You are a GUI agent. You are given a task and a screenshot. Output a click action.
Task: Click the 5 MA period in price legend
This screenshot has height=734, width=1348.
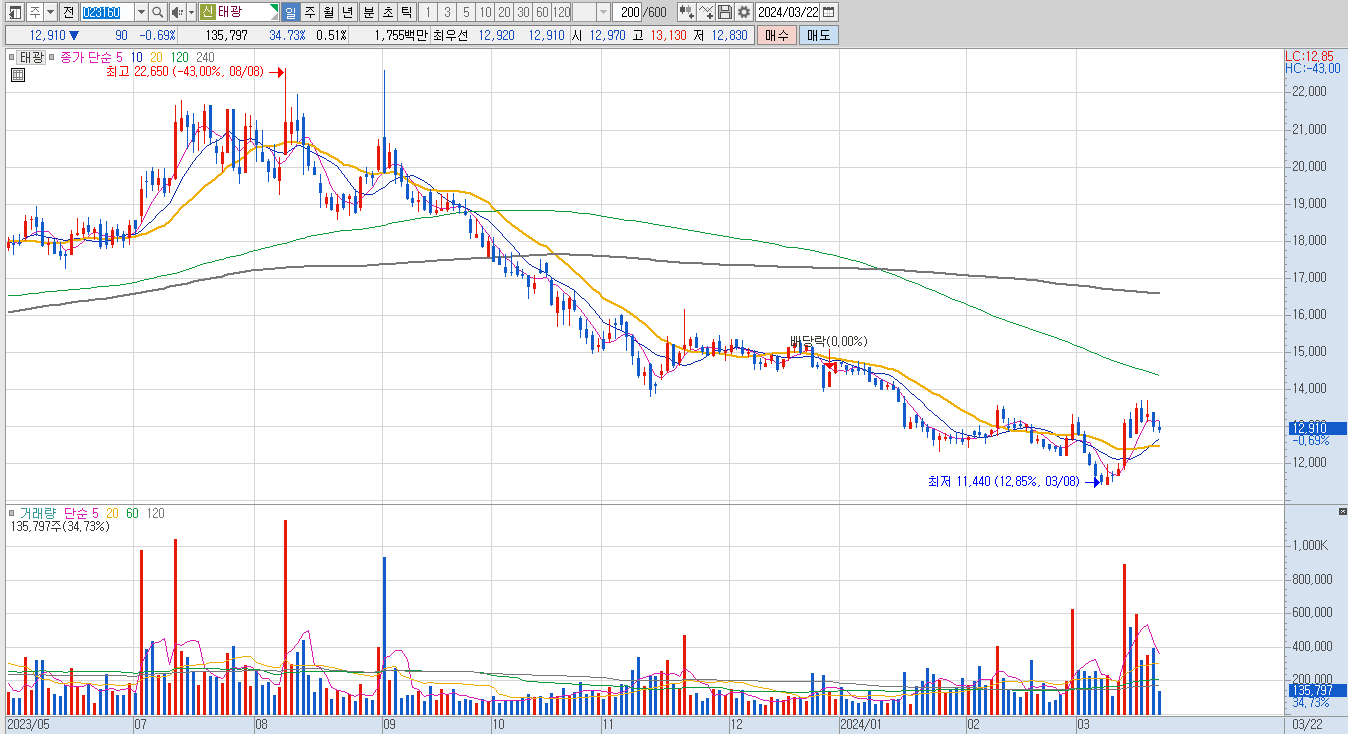pos(120,57)
